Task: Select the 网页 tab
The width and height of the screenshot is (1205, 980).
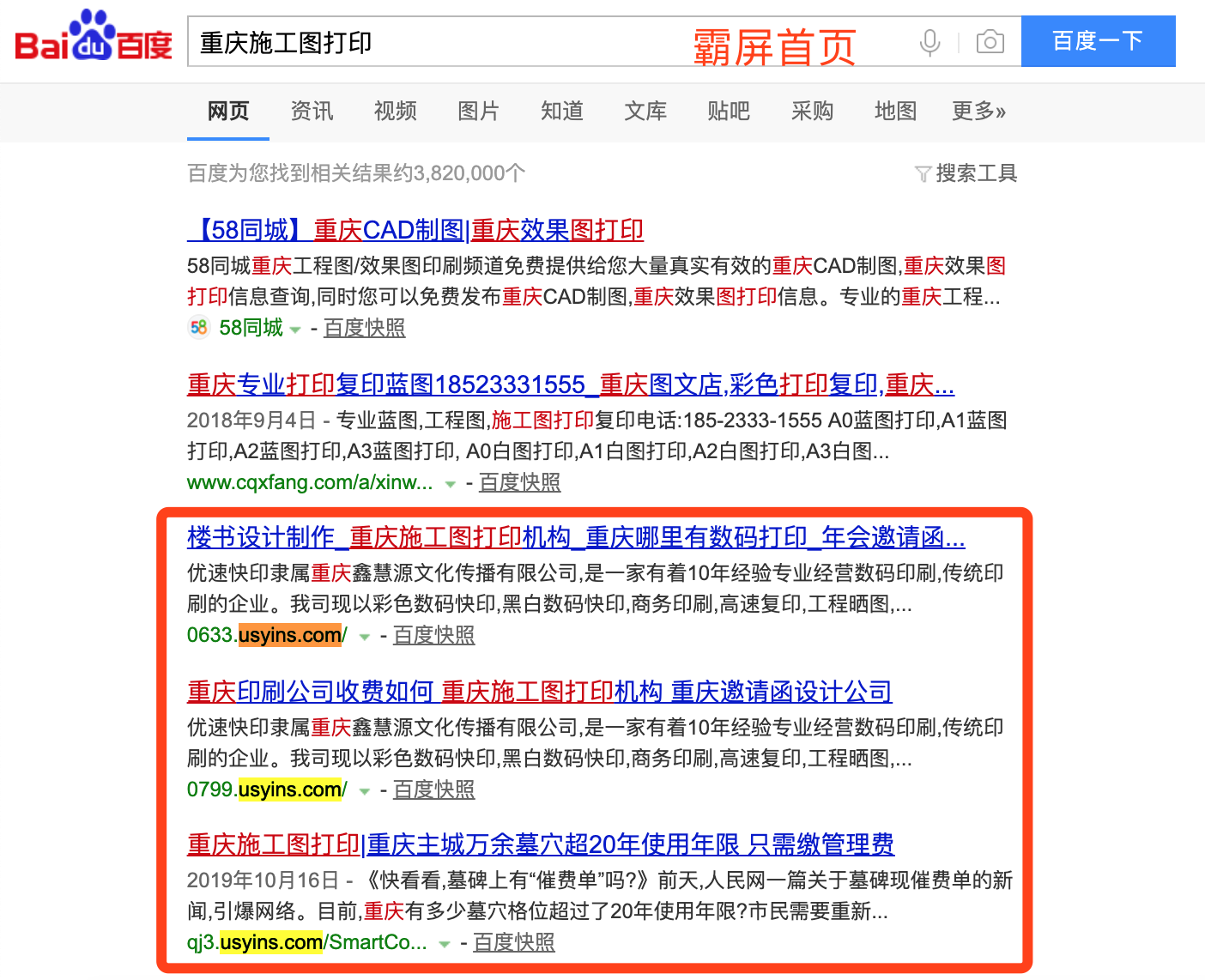Action: pyautogui.click(x=228, y=111)
